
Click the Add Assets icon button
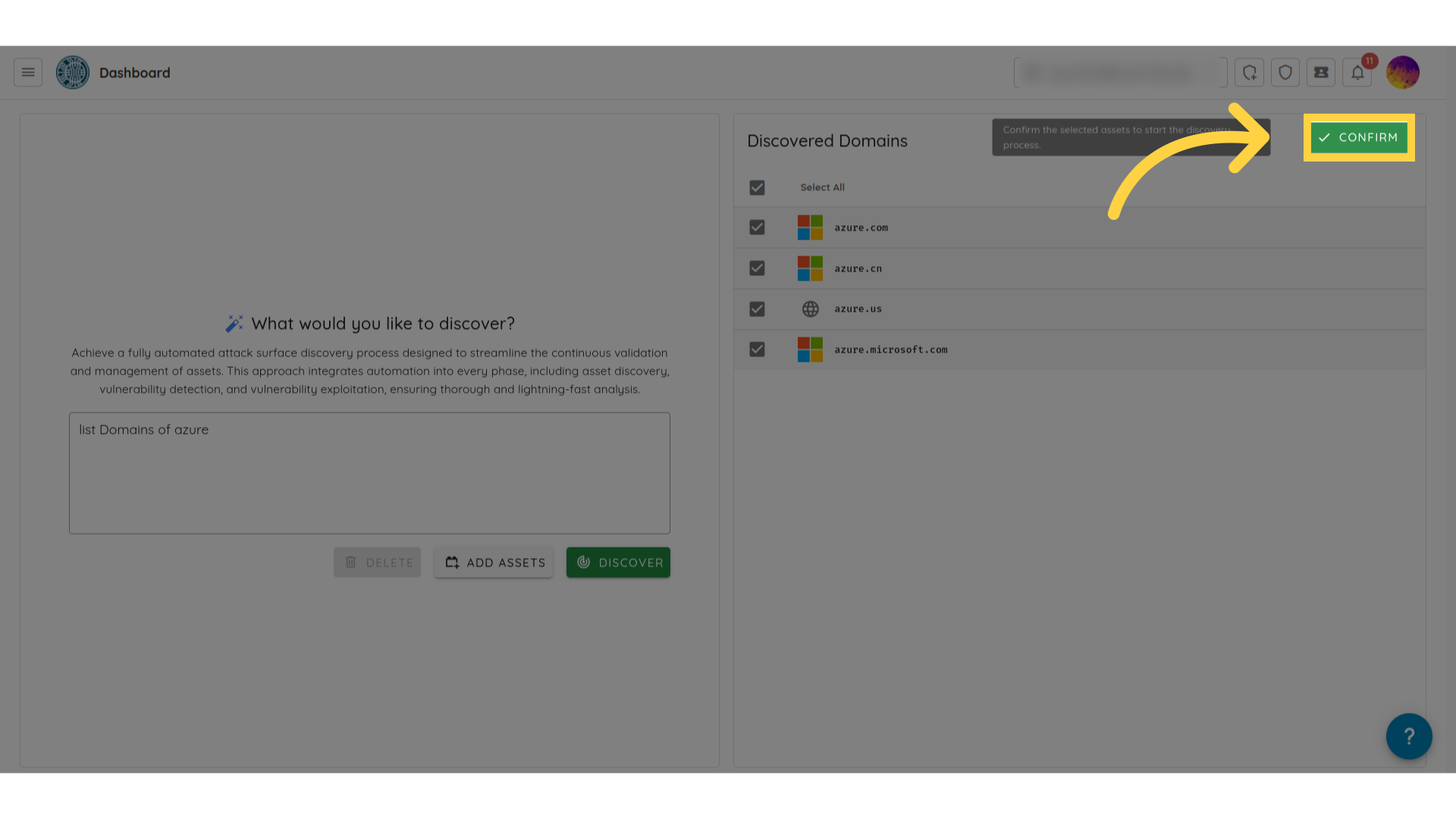click(452, 562)
